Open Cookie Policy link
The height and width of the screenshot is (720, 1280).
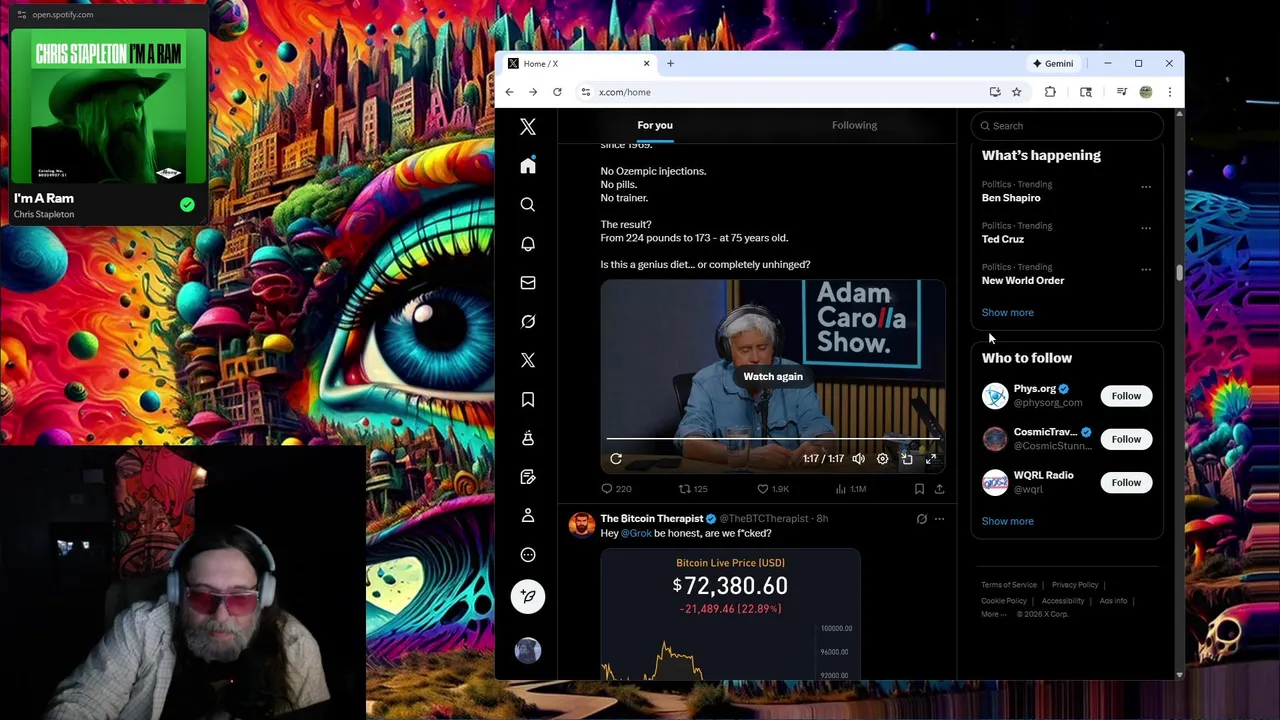[x=1004, y=601]
